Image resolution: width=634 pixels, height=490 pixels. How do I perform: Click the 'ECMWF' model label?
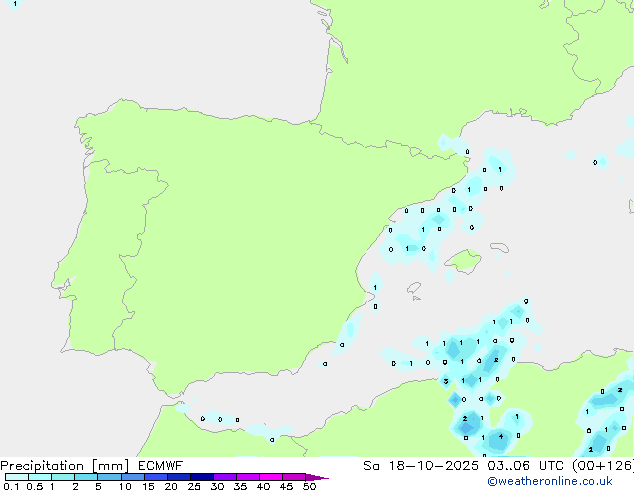pos(160,465)
